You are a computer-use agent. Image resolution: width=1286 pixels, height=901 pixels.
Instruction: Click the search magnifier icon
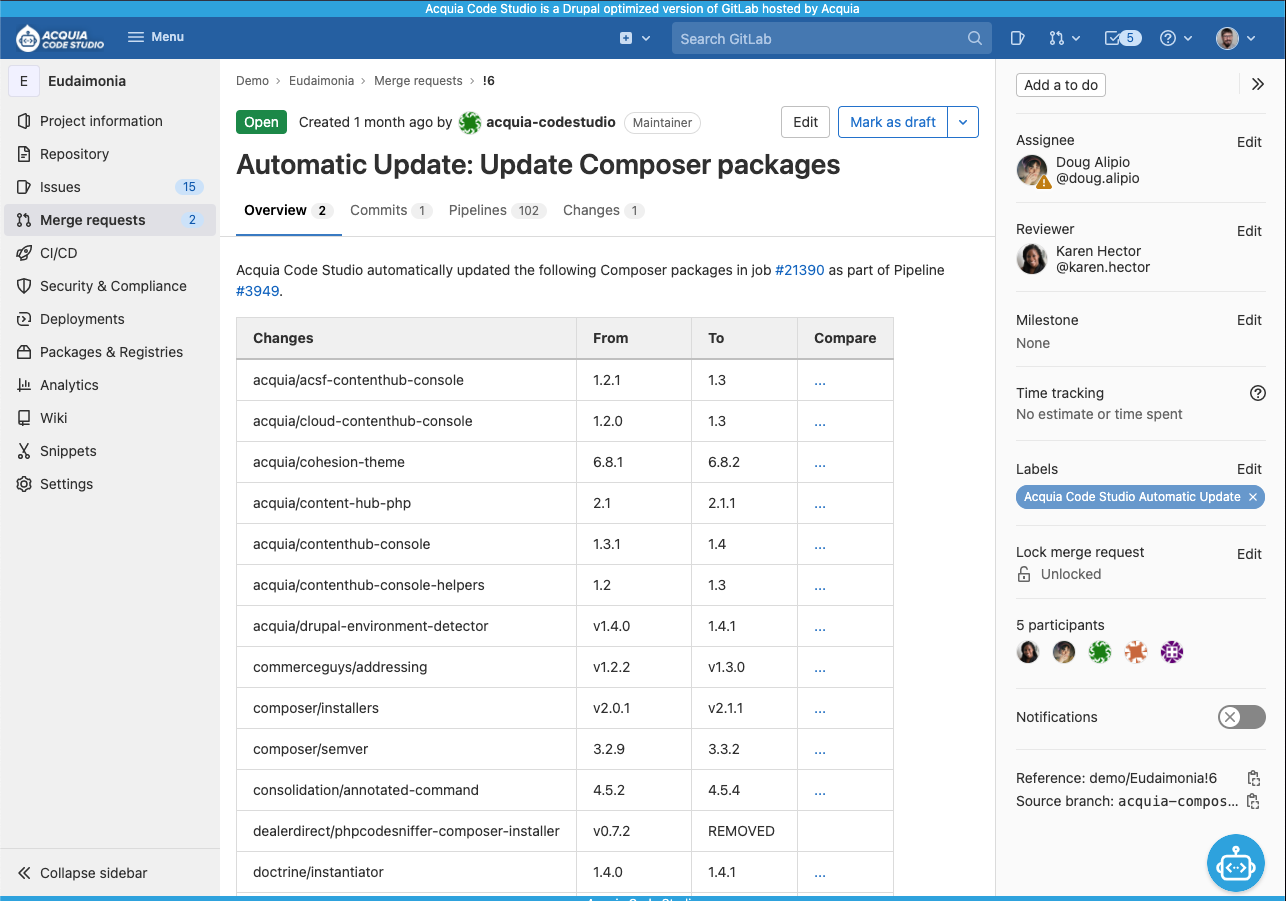click(x=975, y=38)
